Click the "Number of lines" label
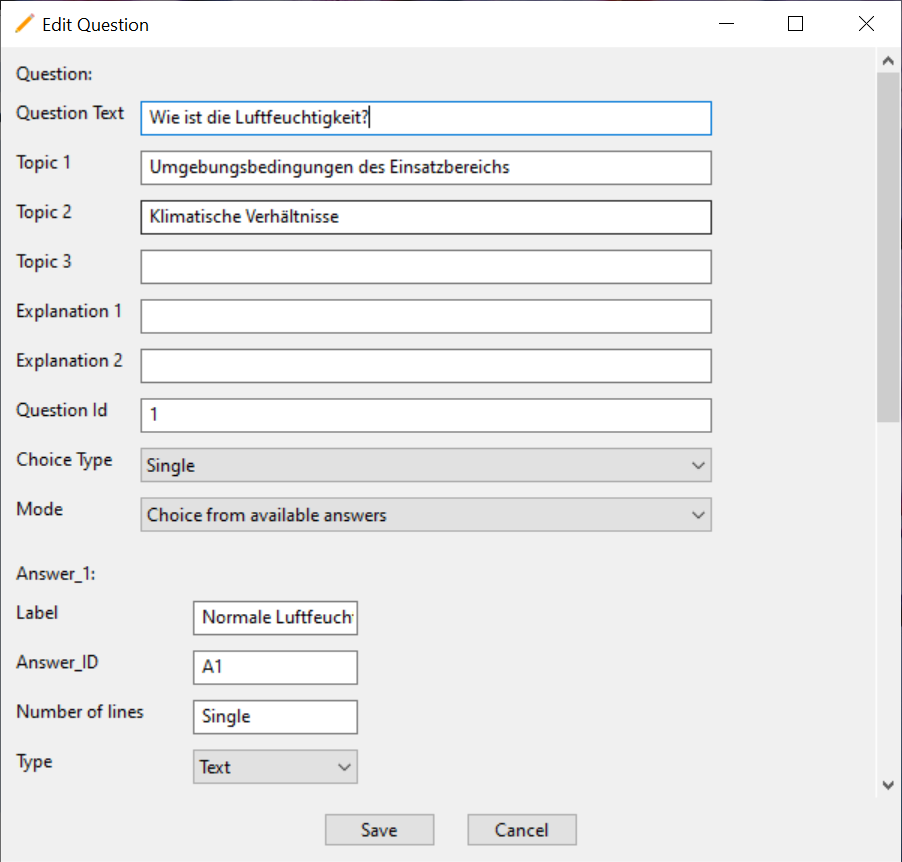The width and height of the screenshot is (902, 862). (80, 712)
